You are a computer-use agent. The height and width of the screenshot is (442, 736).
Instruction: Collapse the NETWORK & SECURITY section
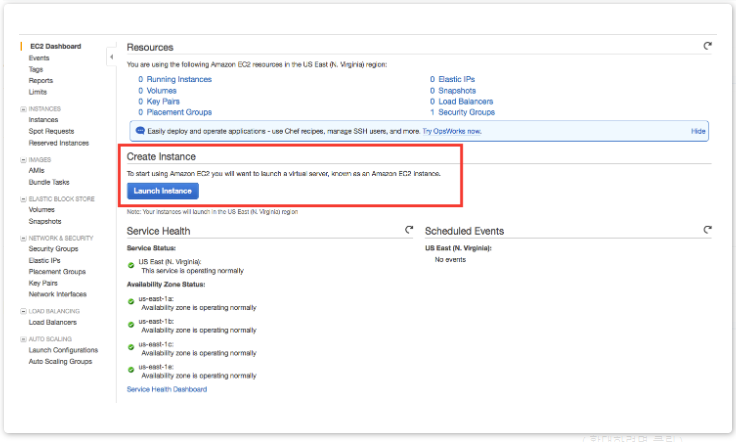[23, 238]
